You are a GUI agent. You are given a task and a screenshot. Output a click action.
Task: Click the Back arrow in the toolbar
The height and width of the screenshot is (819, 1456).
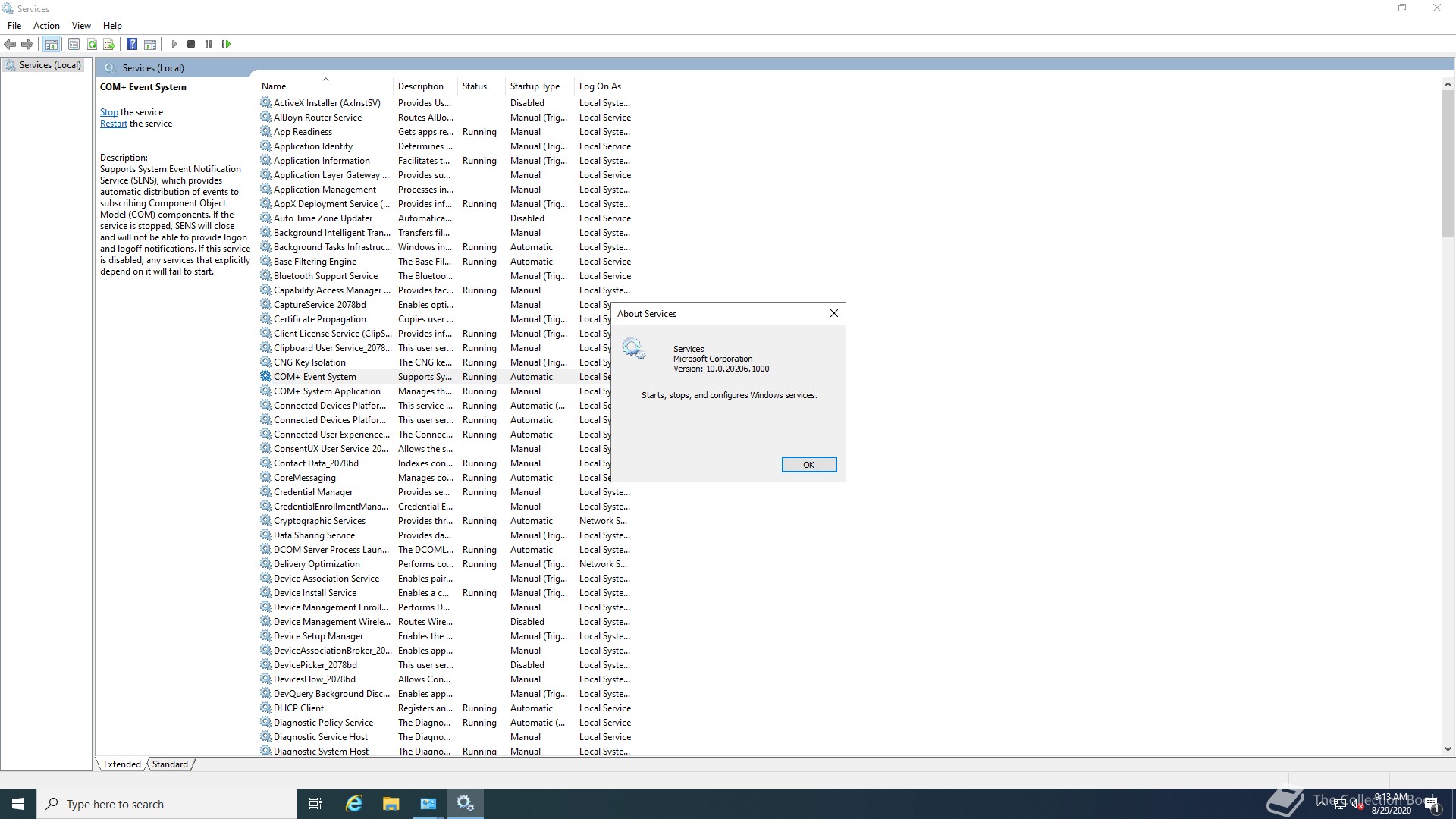pyautogui.click(x=10, y=44)
